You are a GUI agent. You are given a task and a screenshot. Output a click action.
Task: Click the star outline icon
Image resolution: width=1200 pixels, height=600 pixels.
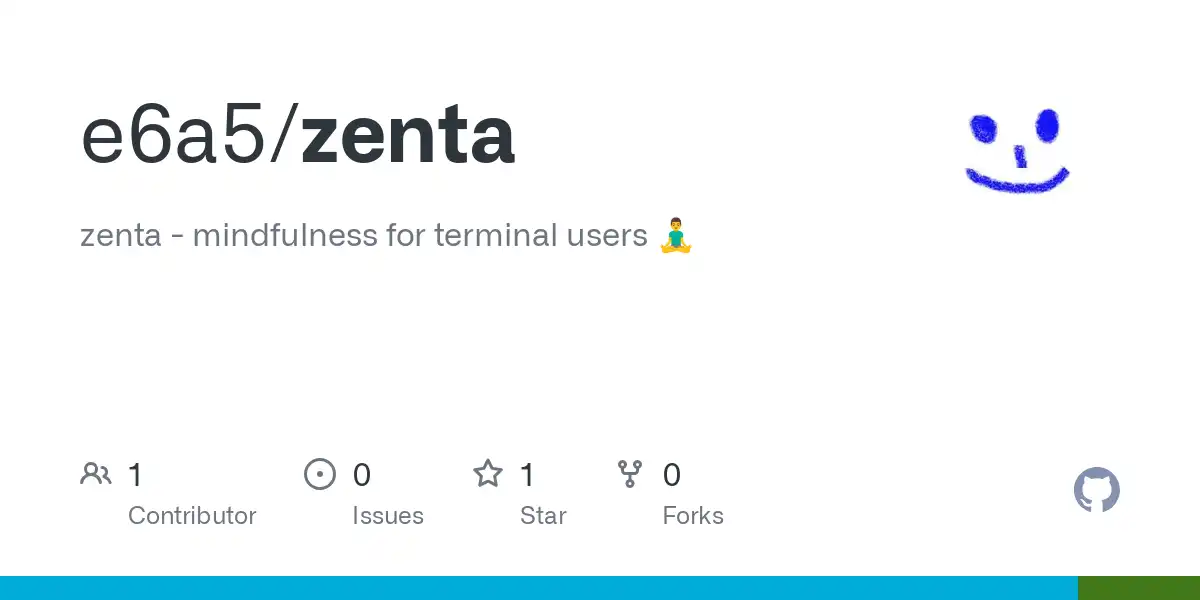(488, 473)
